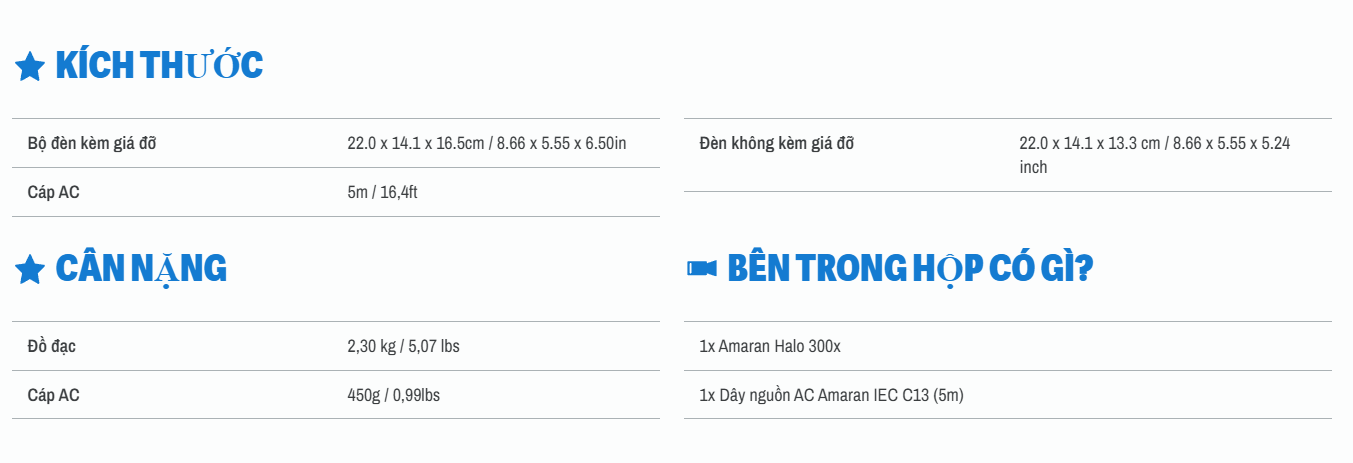Click the CÂN NẶNG section heading
This screenshot has width=1353, height=463.
141,268
